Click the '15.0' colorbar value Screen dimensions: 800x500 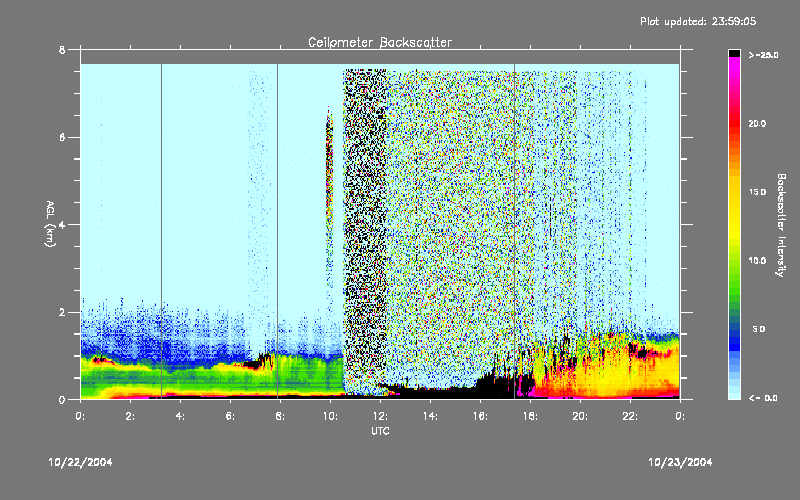757,192
